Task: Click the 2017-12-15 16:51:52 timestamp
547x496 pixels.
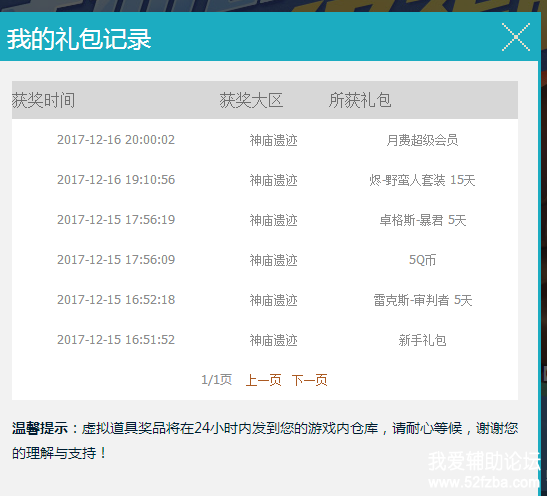Action: (x=116, y=340)
